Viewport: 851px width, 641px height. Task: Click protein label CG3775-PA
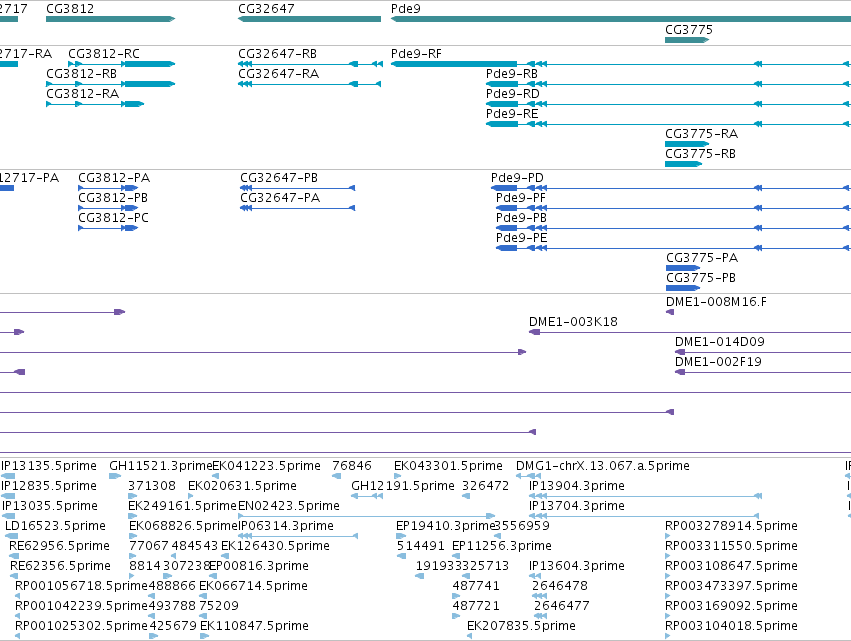[702, 258]
